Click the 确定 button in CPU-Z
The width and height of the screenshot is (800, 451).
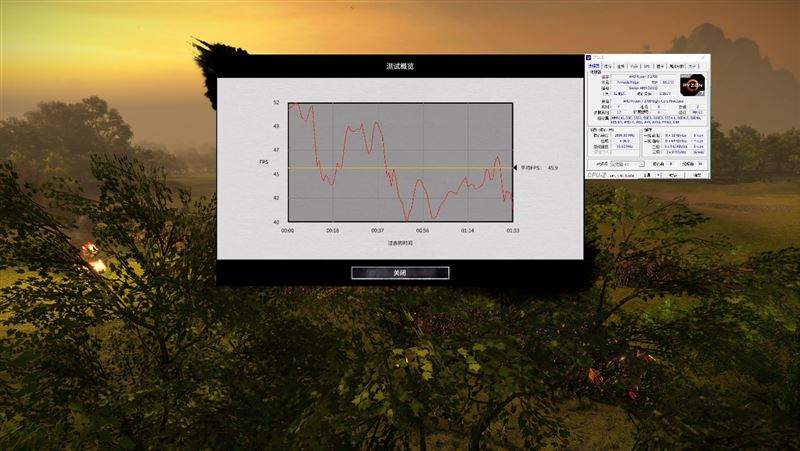tap(697, 175)
